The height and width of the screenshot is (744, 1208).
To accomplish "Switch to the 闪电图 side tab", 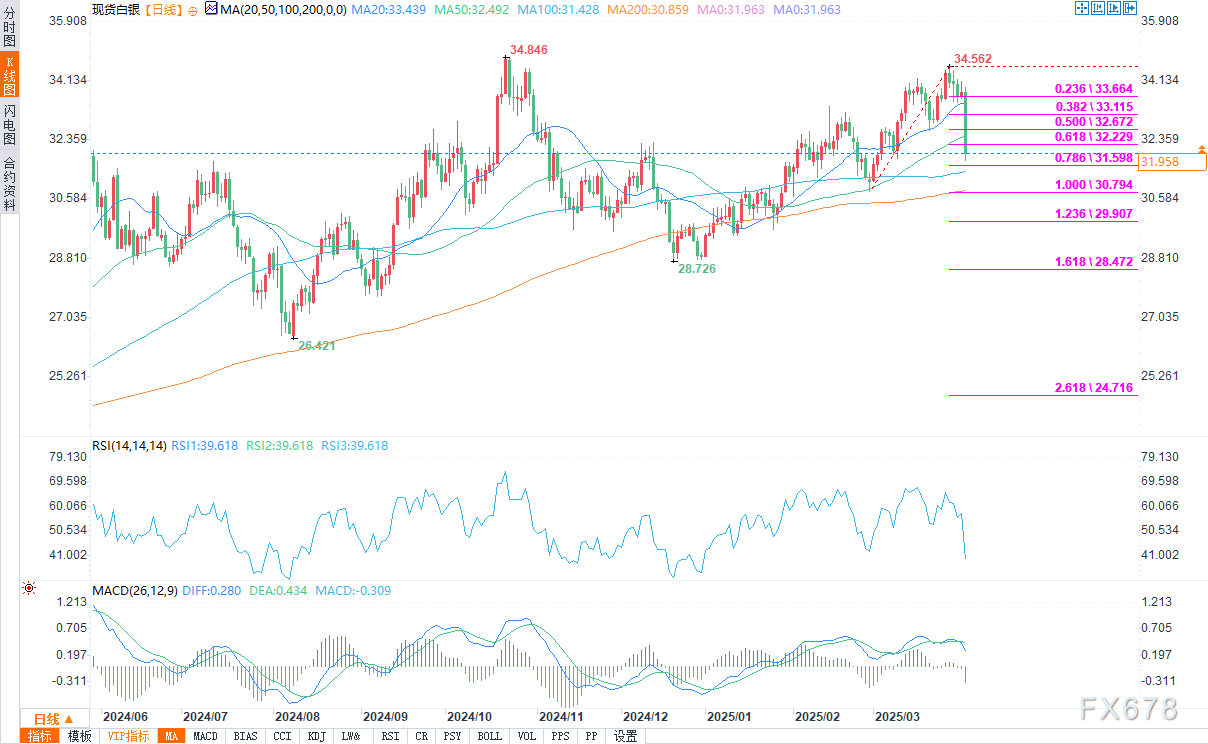I will click(9, 126).
